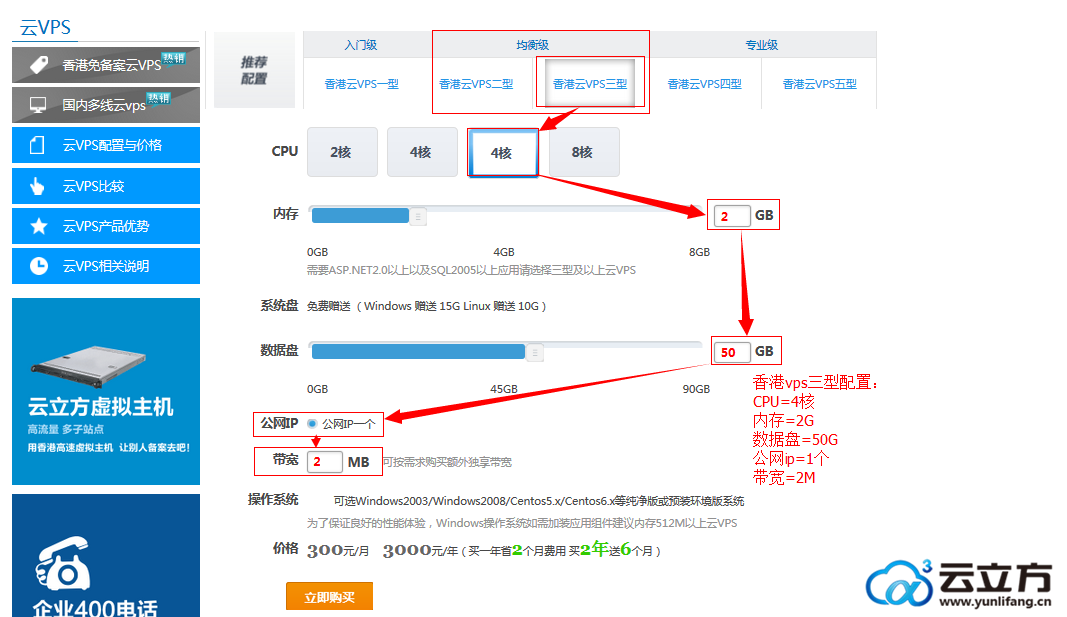Select the blue-outlined 4核 CPU option
Screen dimensions: 1067x617
click(x=502, y=153)
